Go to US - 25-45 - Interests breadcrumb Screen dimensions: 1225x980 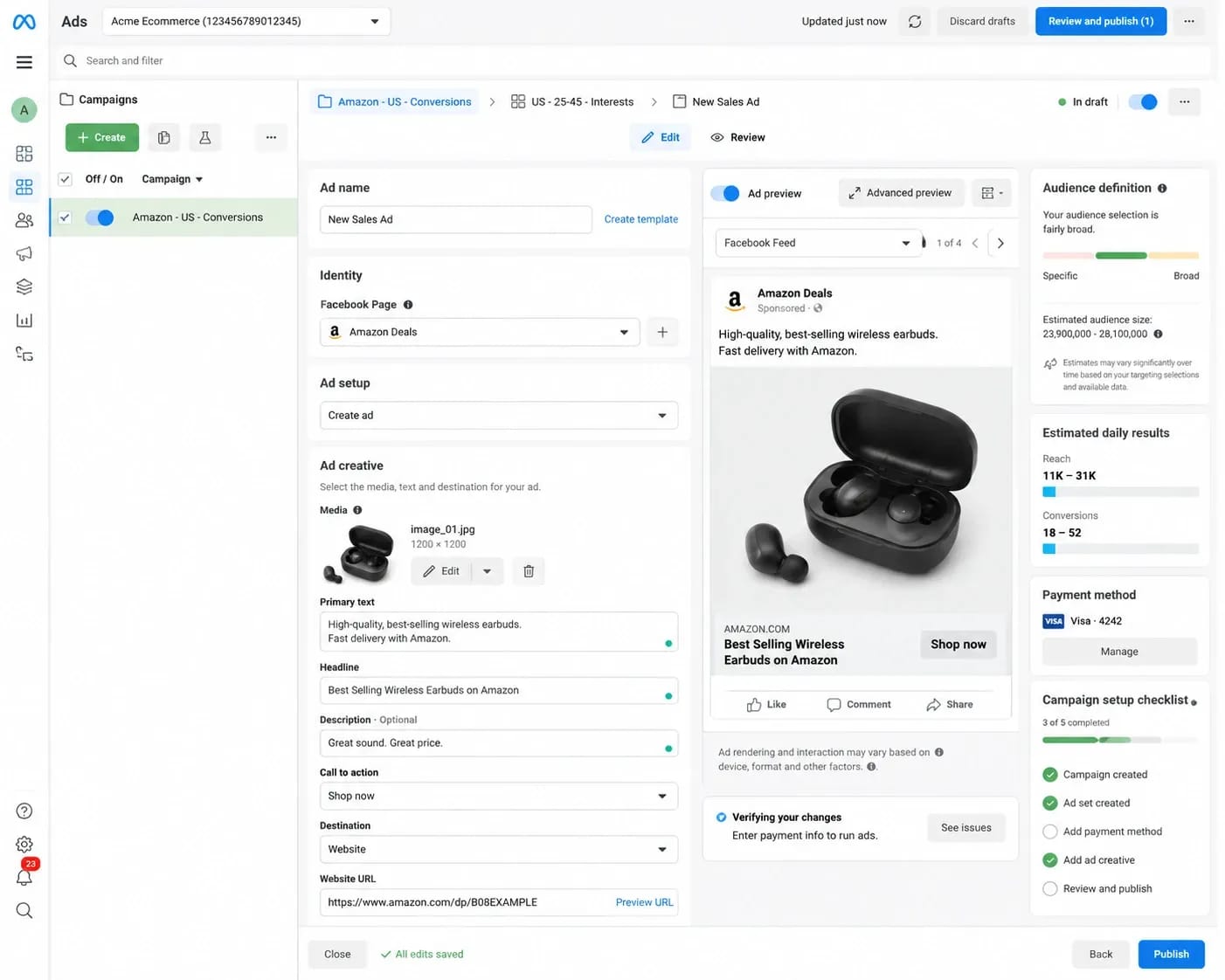pyautogui.click(x=572, y=102)
